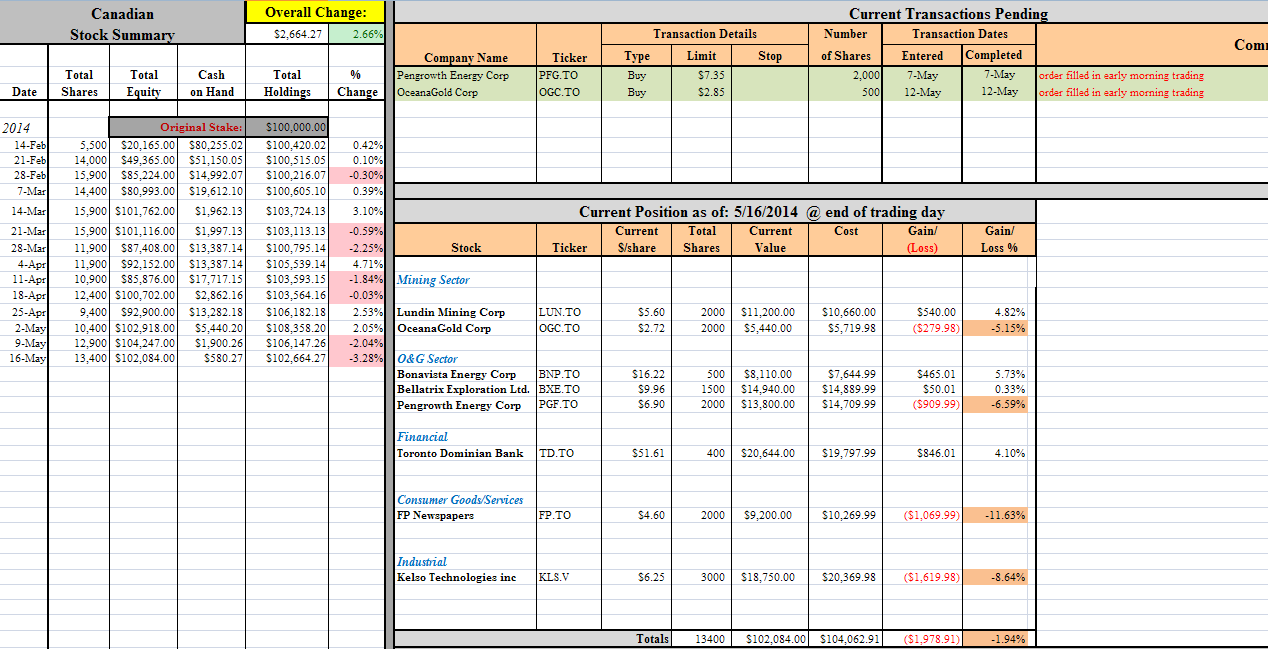Select the 4.71% change cell
The height and width of the screenshot is (649, 1268).
coord(356,265)
